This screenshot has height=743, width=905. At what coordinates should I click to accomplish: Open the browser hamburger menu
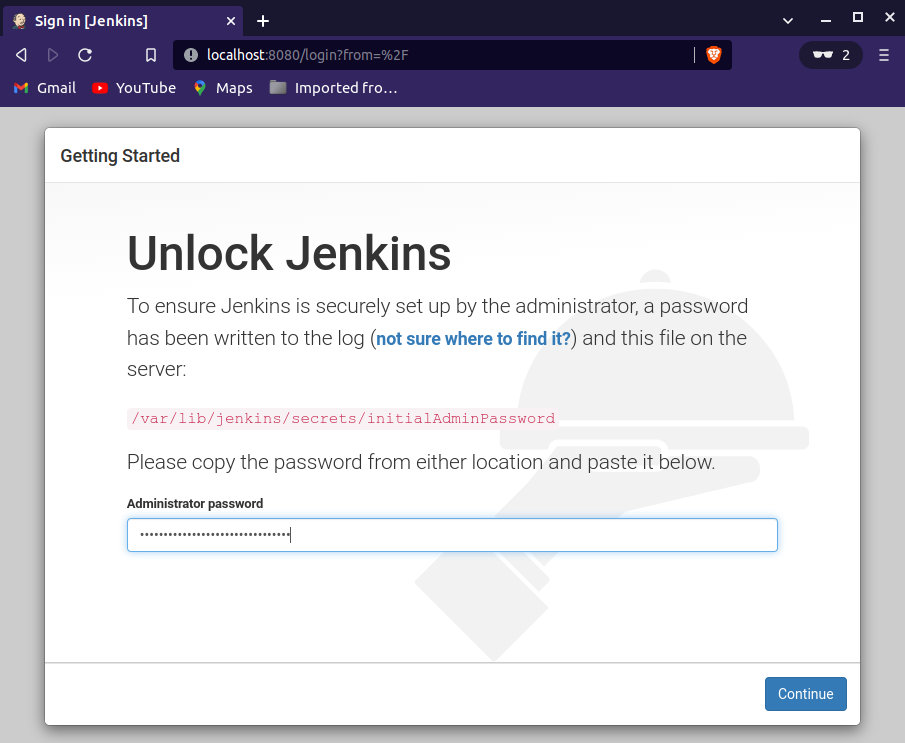tap(884, 55)
